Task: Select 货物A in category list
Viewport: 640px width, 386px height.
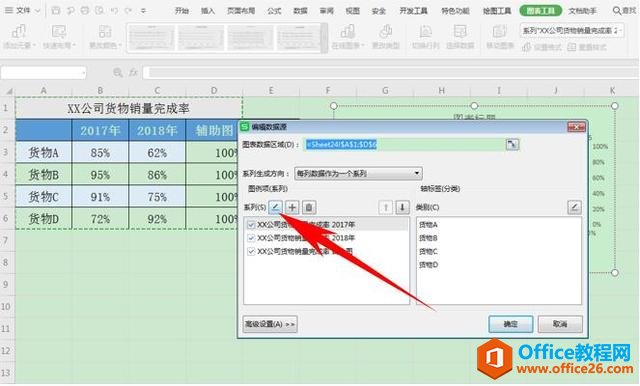Action: tap(428, 224)
